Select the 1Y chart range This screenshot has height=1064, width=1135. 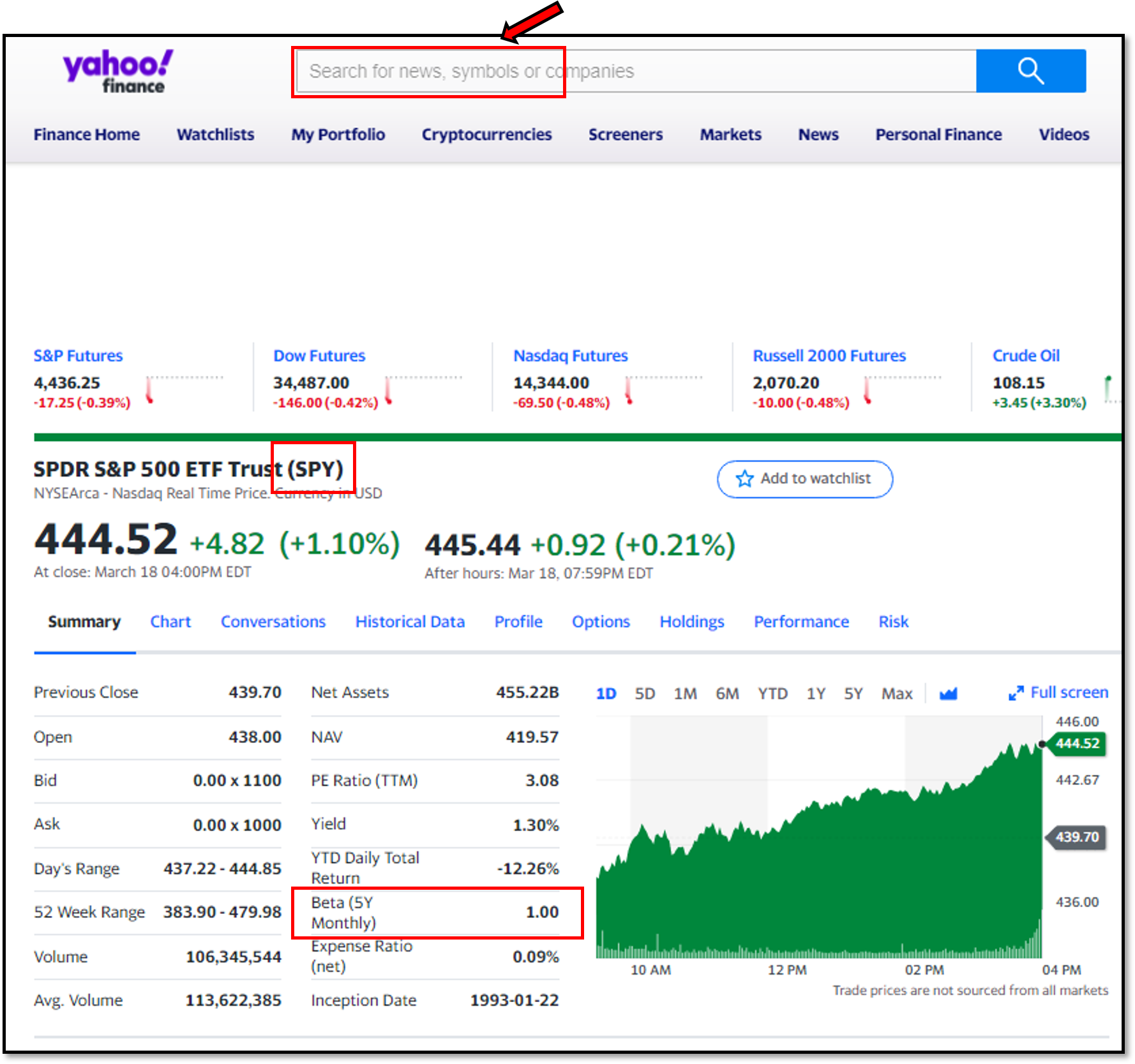pyautogui.click(x=816, y=694)
